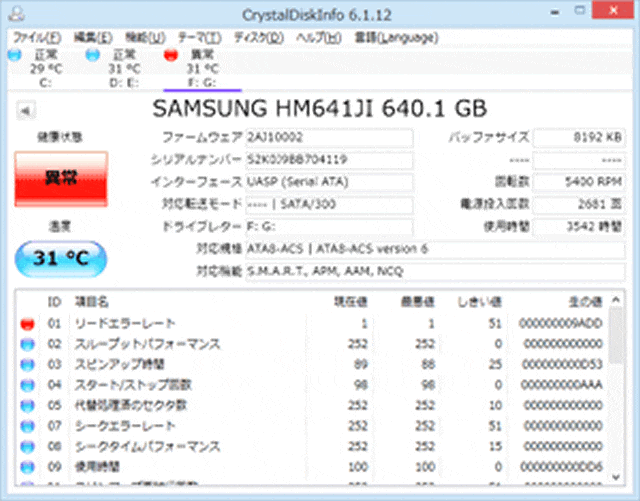Viewport: 640px width, 501px height.
Task: Open the ディスク(D) menu
Action: pos(259,38)
